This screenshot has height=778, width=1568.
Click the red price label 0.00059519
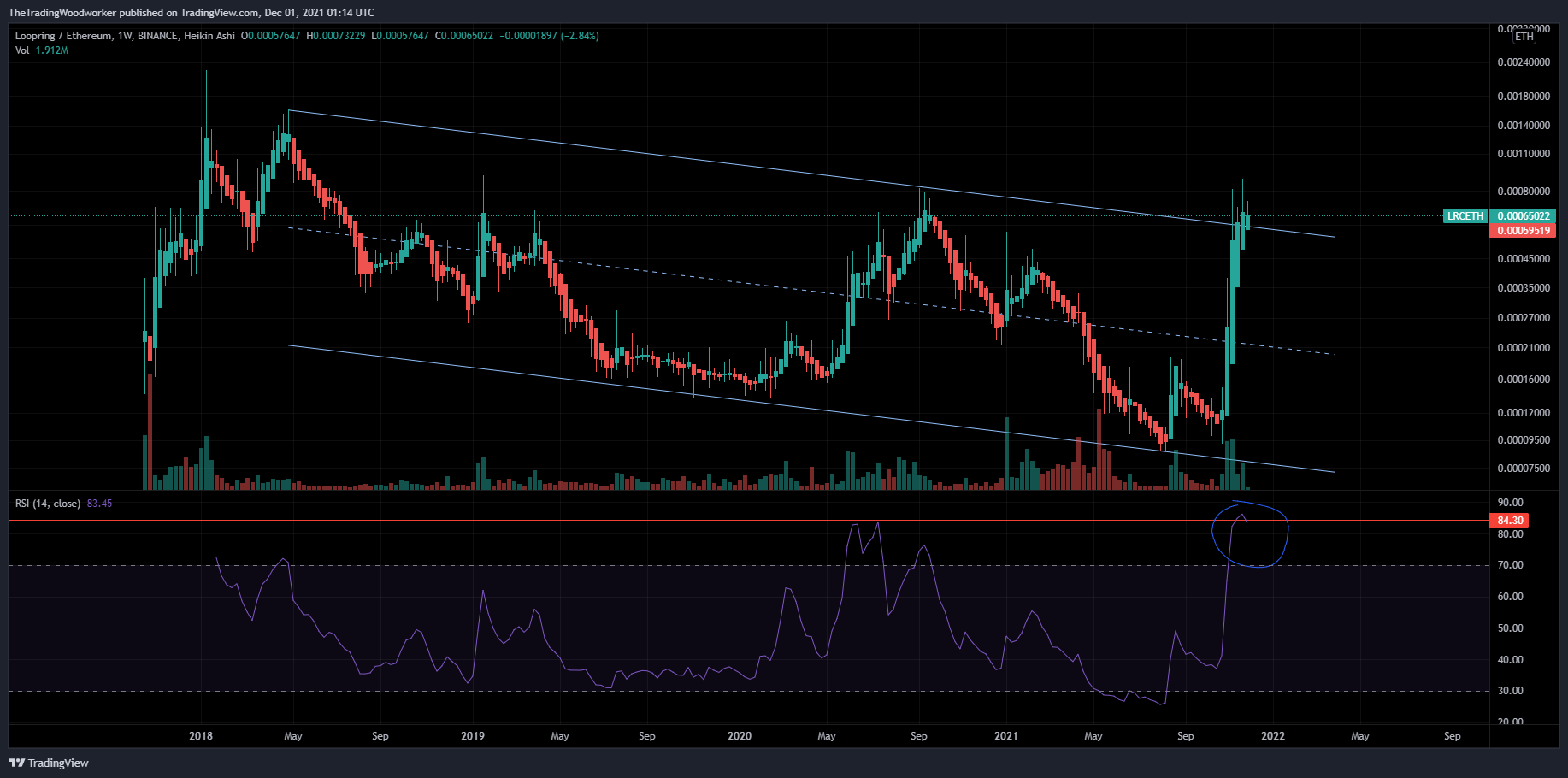coord(1524,231)
